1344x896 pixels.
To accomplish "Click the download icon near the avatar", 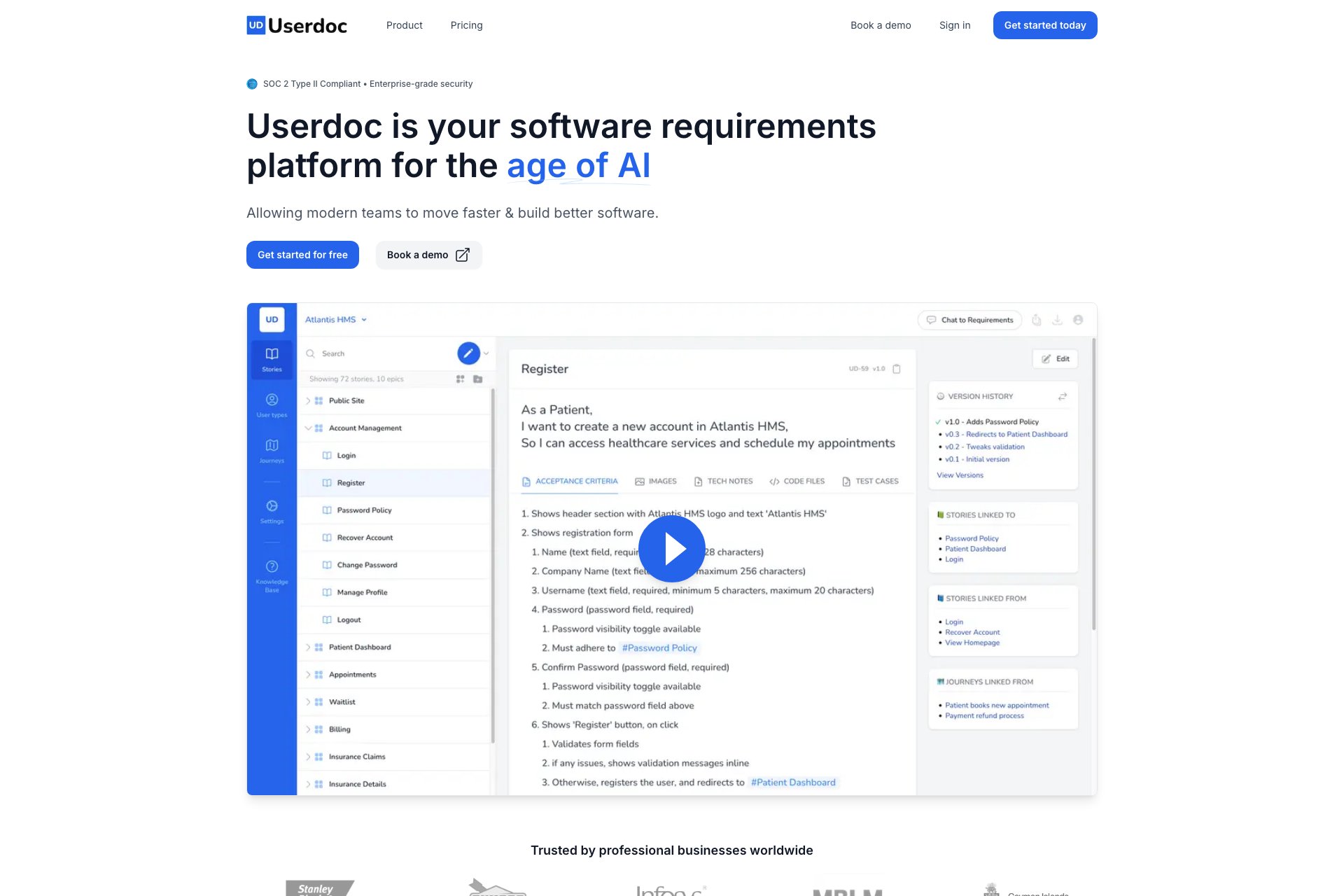I will tap(1057, 319).
